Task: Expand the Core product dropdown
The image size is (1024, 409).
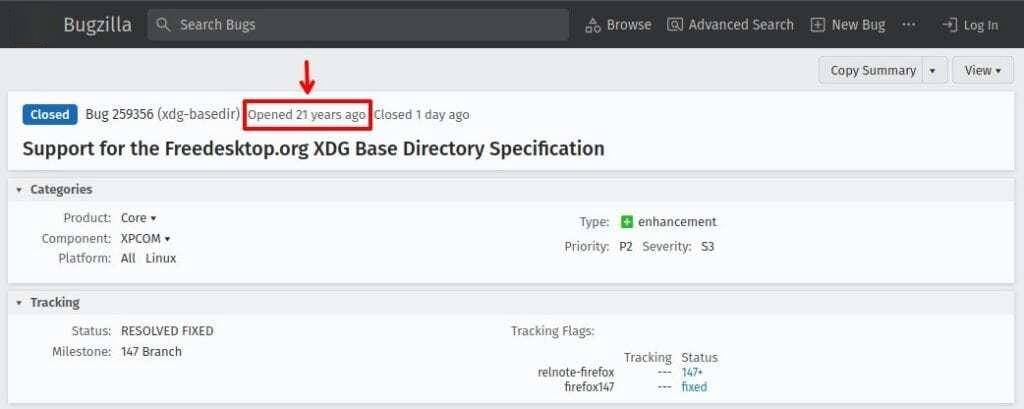Action: click(x=139, y=218)
